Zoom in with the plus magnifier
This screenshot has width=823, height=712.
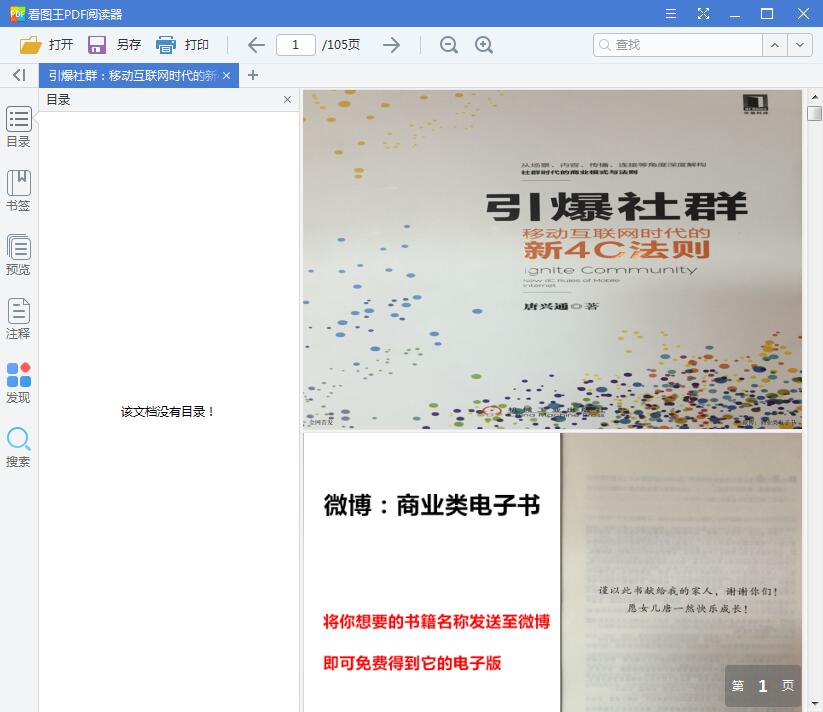coord(483,45)
